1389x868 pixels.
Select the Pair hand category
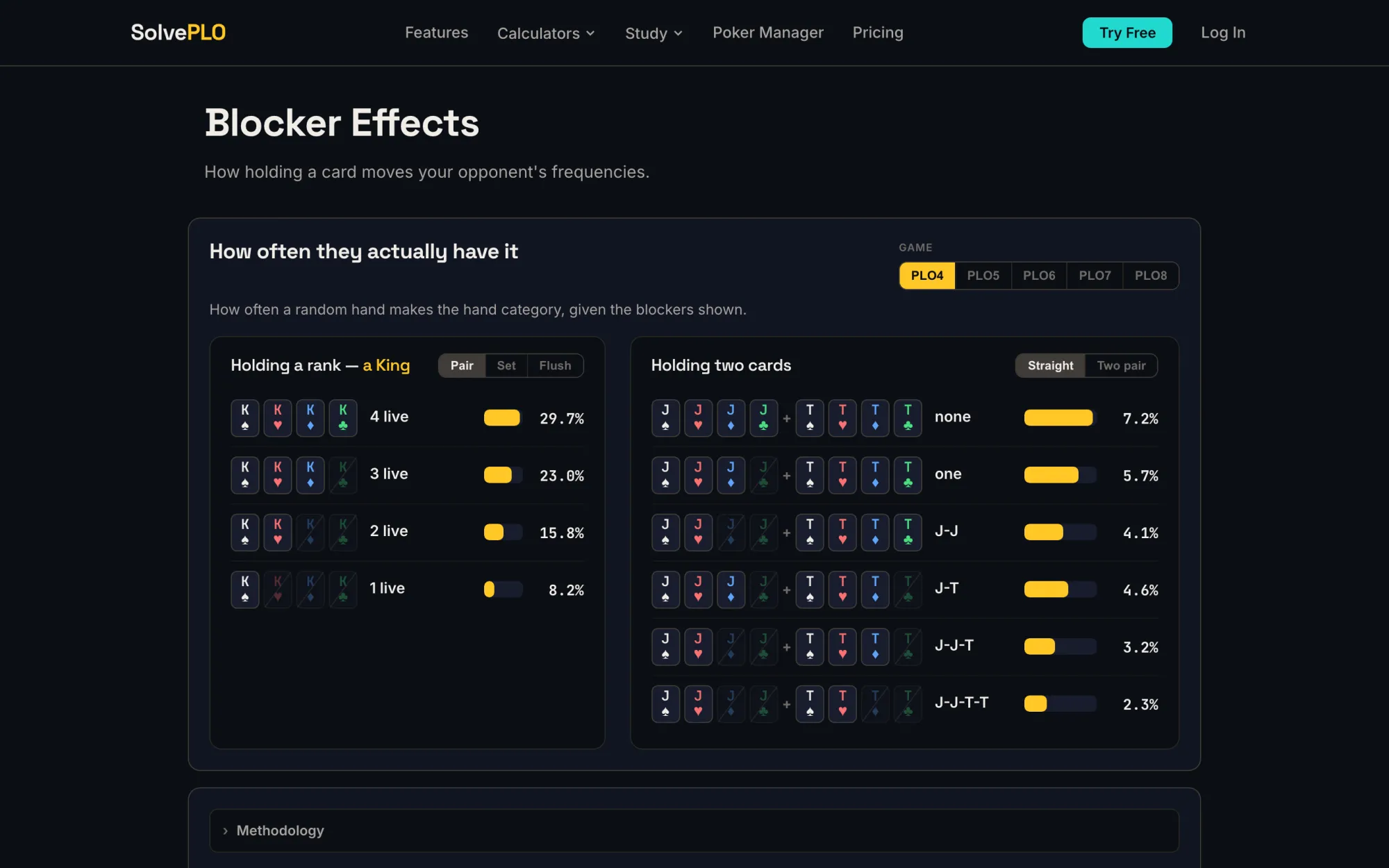pos(462,365)
